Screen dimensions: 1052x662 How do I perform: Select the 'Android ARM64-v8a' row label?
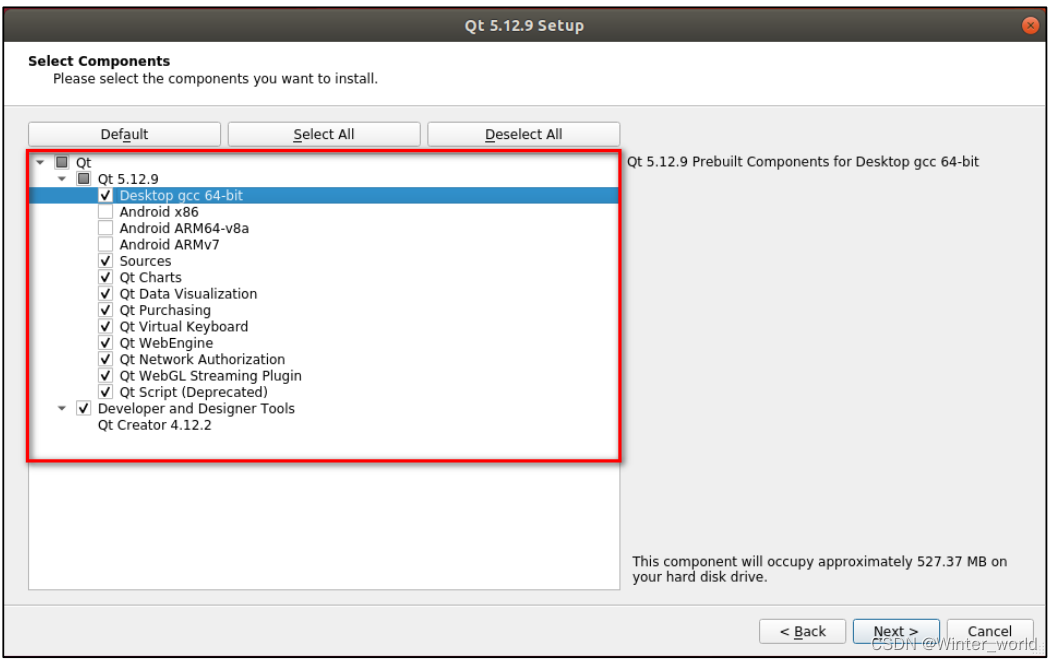[x=184, y=228]
